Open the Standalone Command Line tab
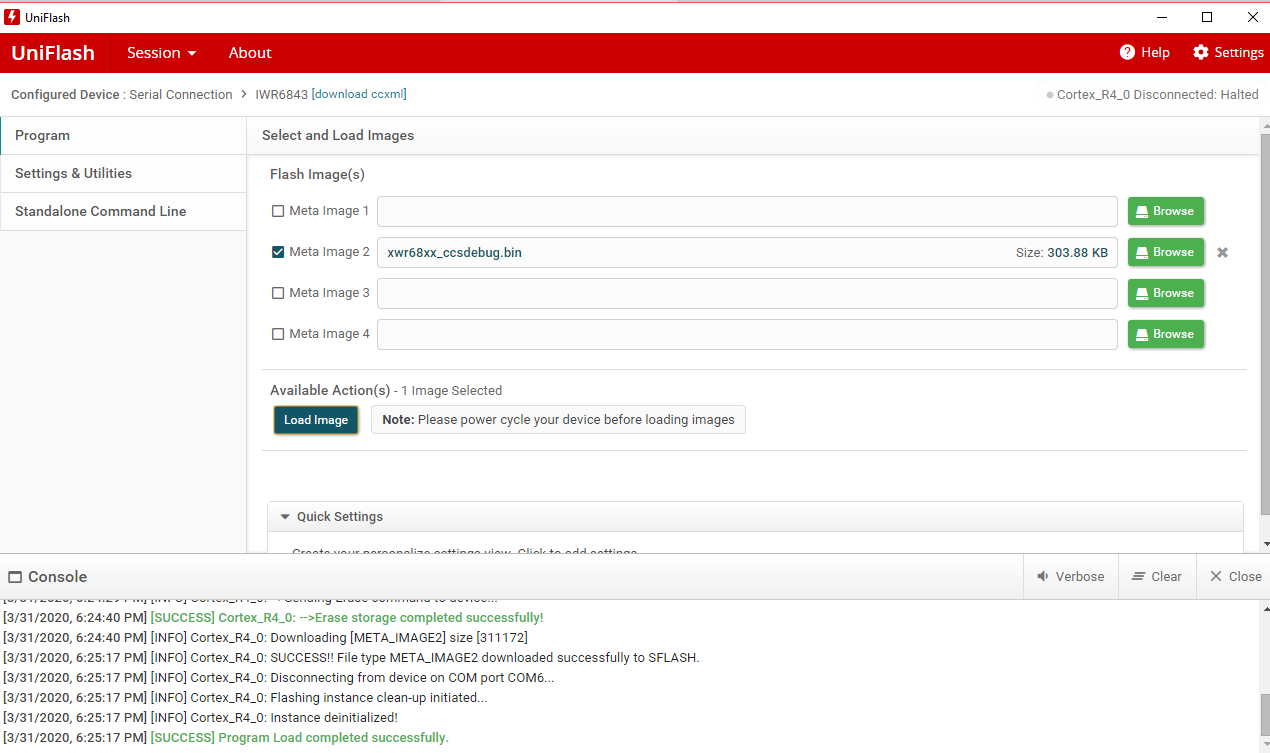Viewport: 1270px width, 753px height. point(123,211)
